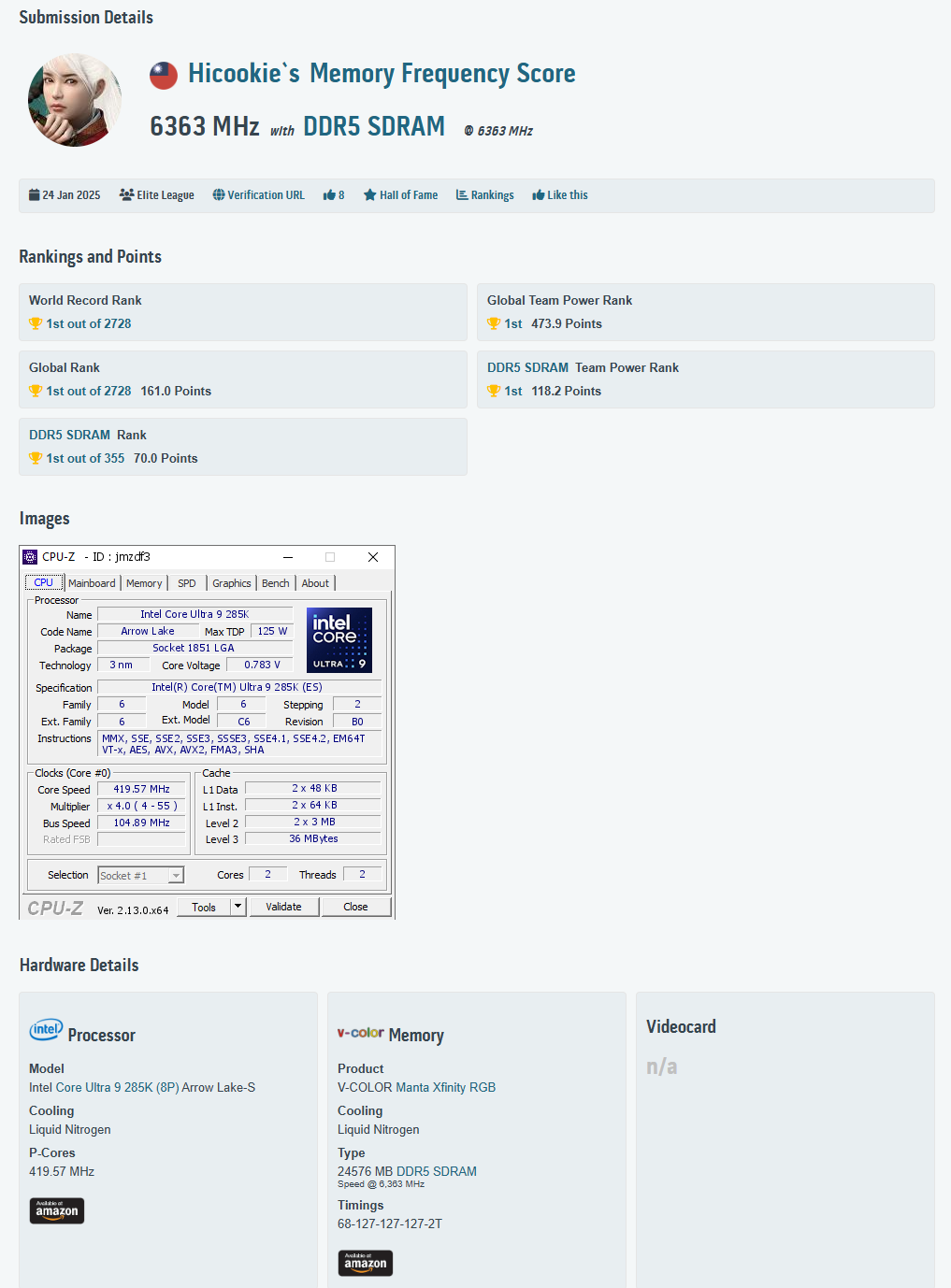Click the processor Amazon badge
Viewport: 951px width, 1288px height.
point(57,1210)
